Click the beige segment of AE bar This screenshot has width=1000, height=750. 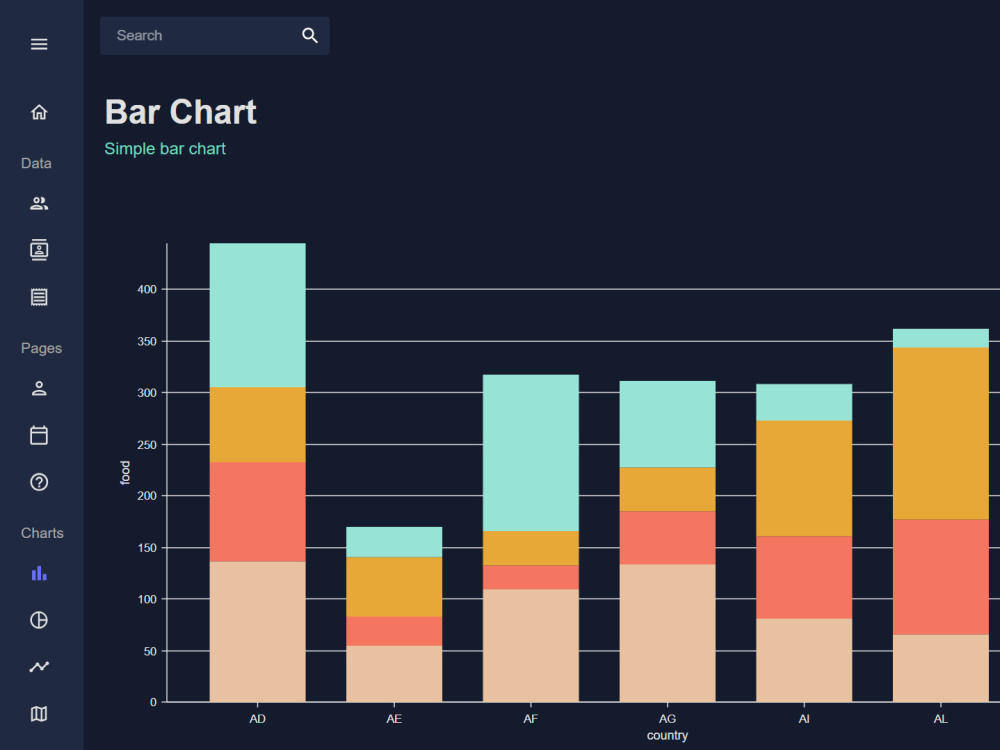(394, 674)
